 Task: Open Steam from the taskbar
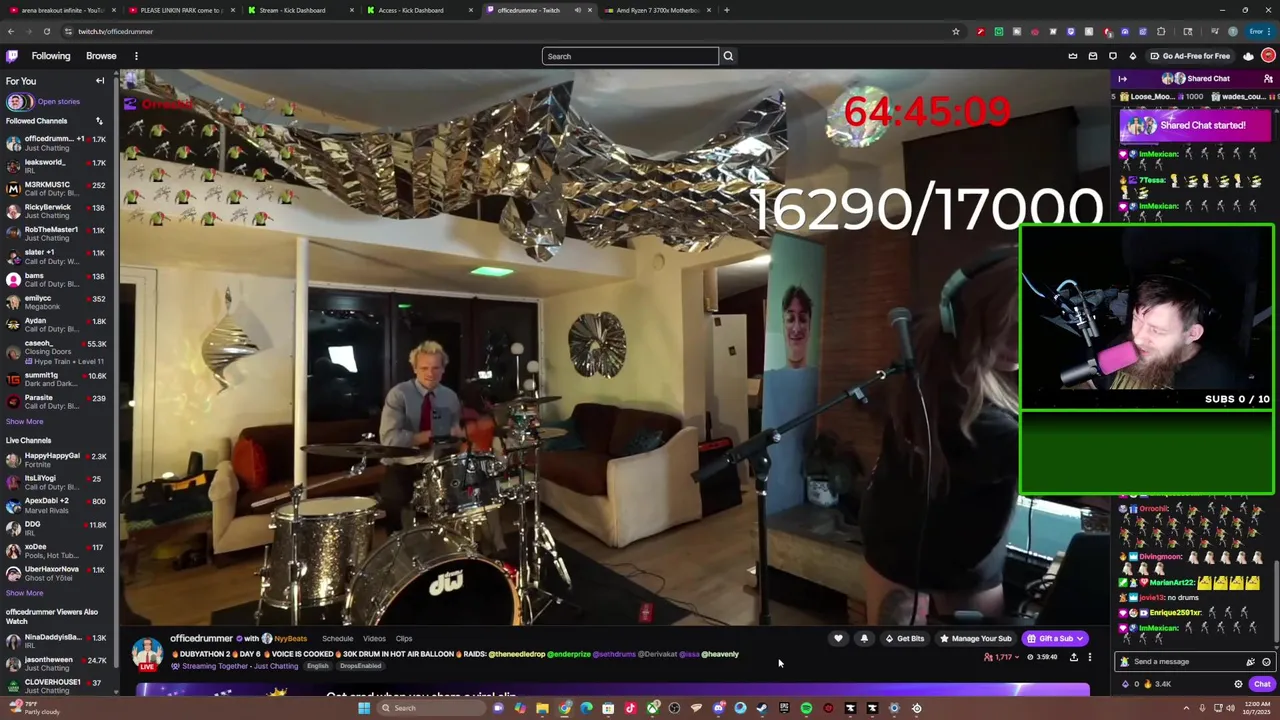click(x=762, y=708)
